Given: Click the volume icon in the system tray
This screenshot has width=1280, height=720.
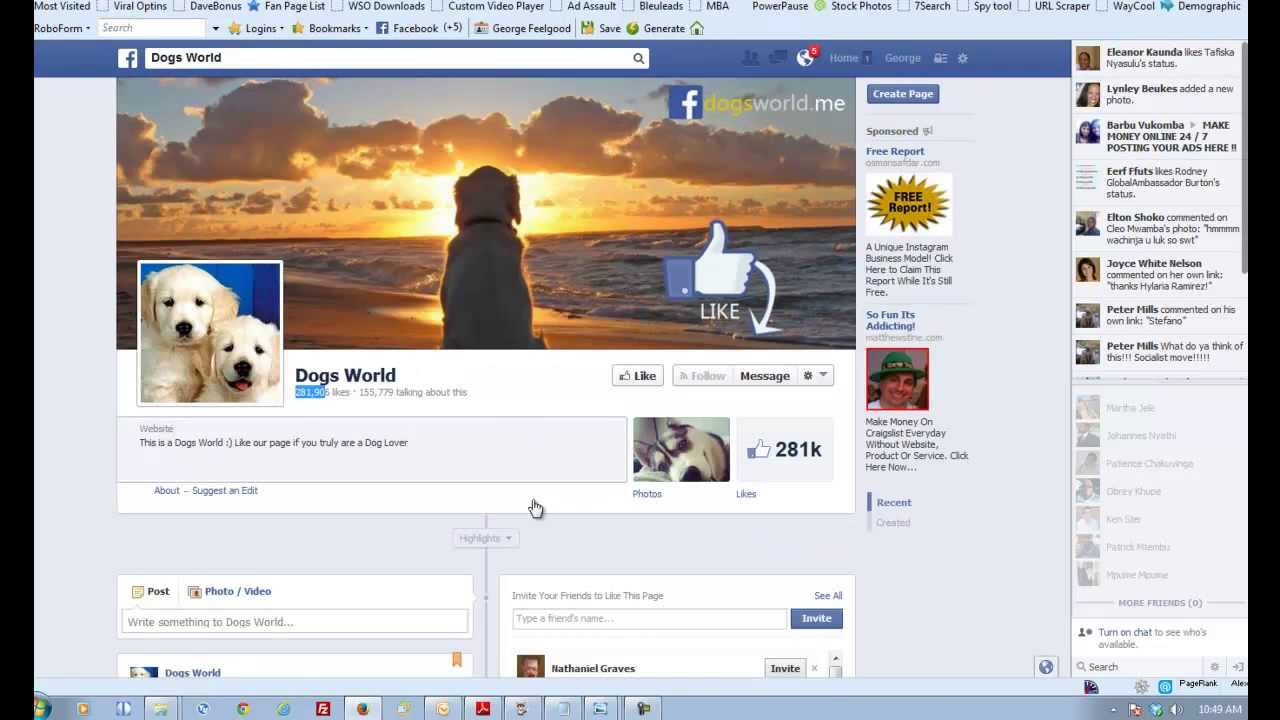Looking at the screenshot, I should 1177,710.
